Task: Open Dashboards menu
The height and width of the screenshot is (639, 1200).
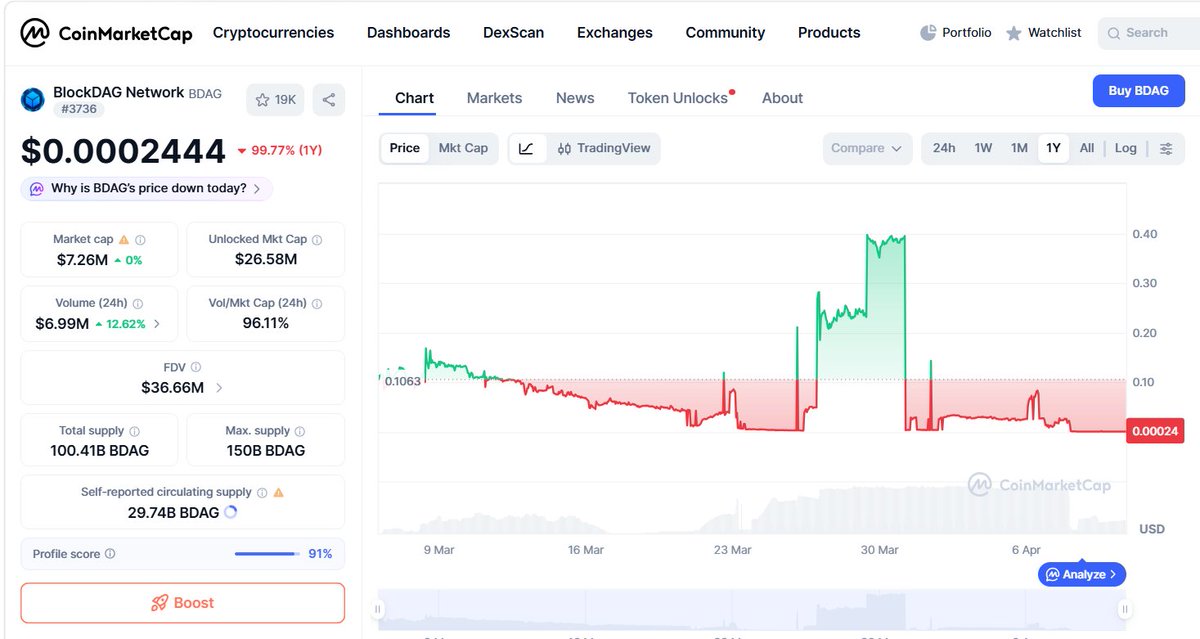Action: pos(409,33)
